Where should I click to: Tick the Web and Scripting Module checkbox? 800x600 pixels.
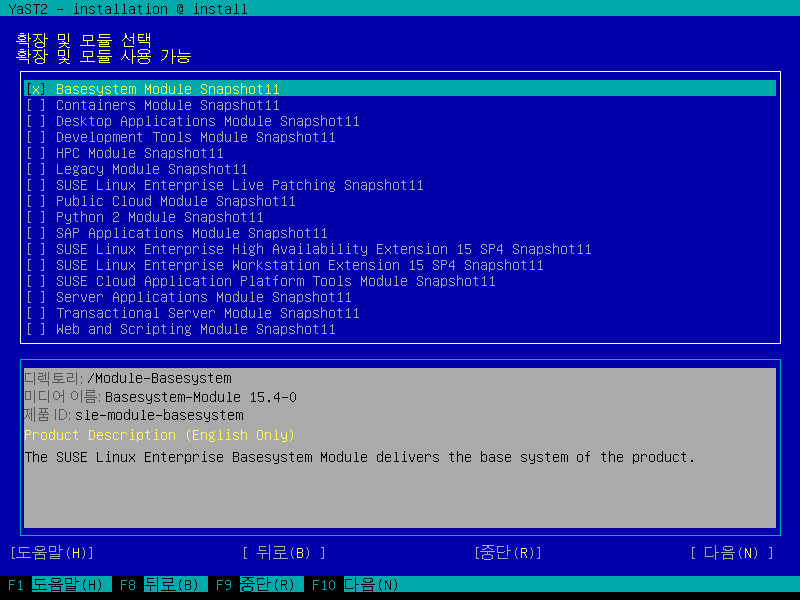37,329
